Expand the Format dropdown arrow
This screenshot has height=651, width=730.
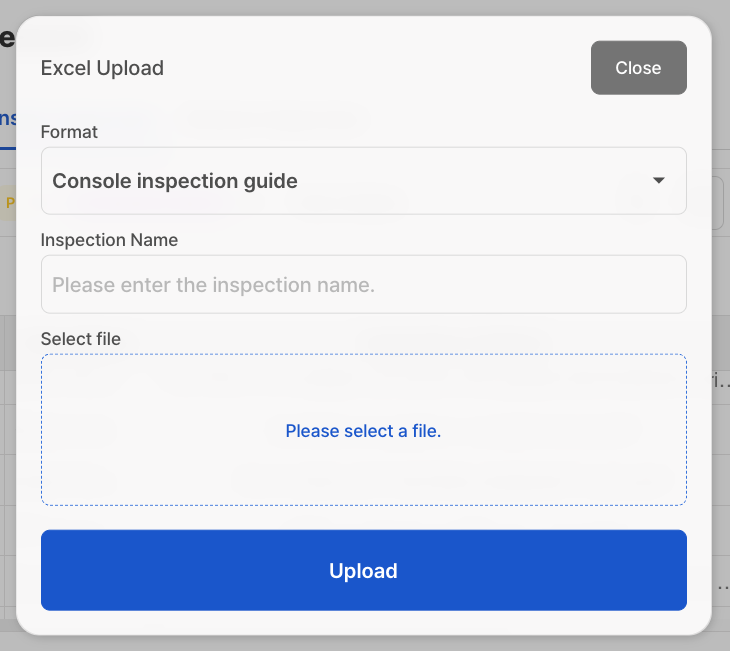658,181
